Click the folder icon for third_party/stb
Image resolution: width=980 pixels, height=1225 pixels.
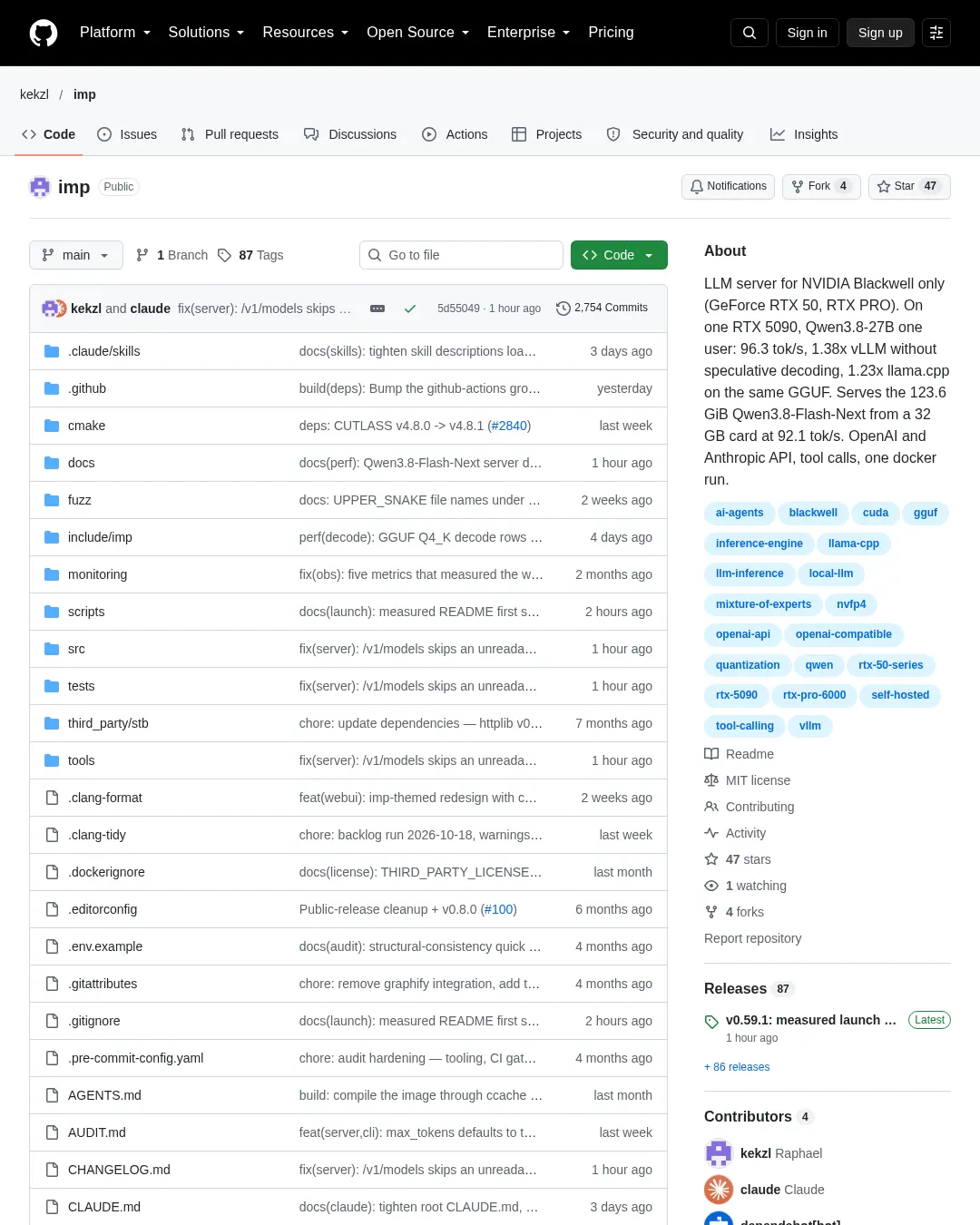52,723
